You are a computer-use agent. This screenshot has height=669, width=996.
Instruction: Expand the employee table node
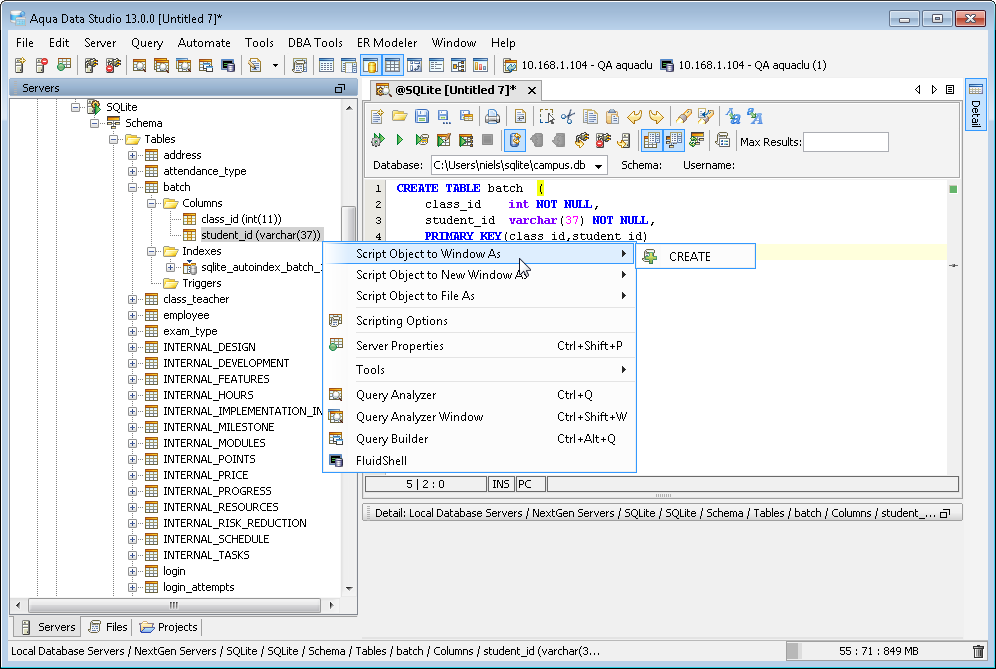tap(132, 315)
